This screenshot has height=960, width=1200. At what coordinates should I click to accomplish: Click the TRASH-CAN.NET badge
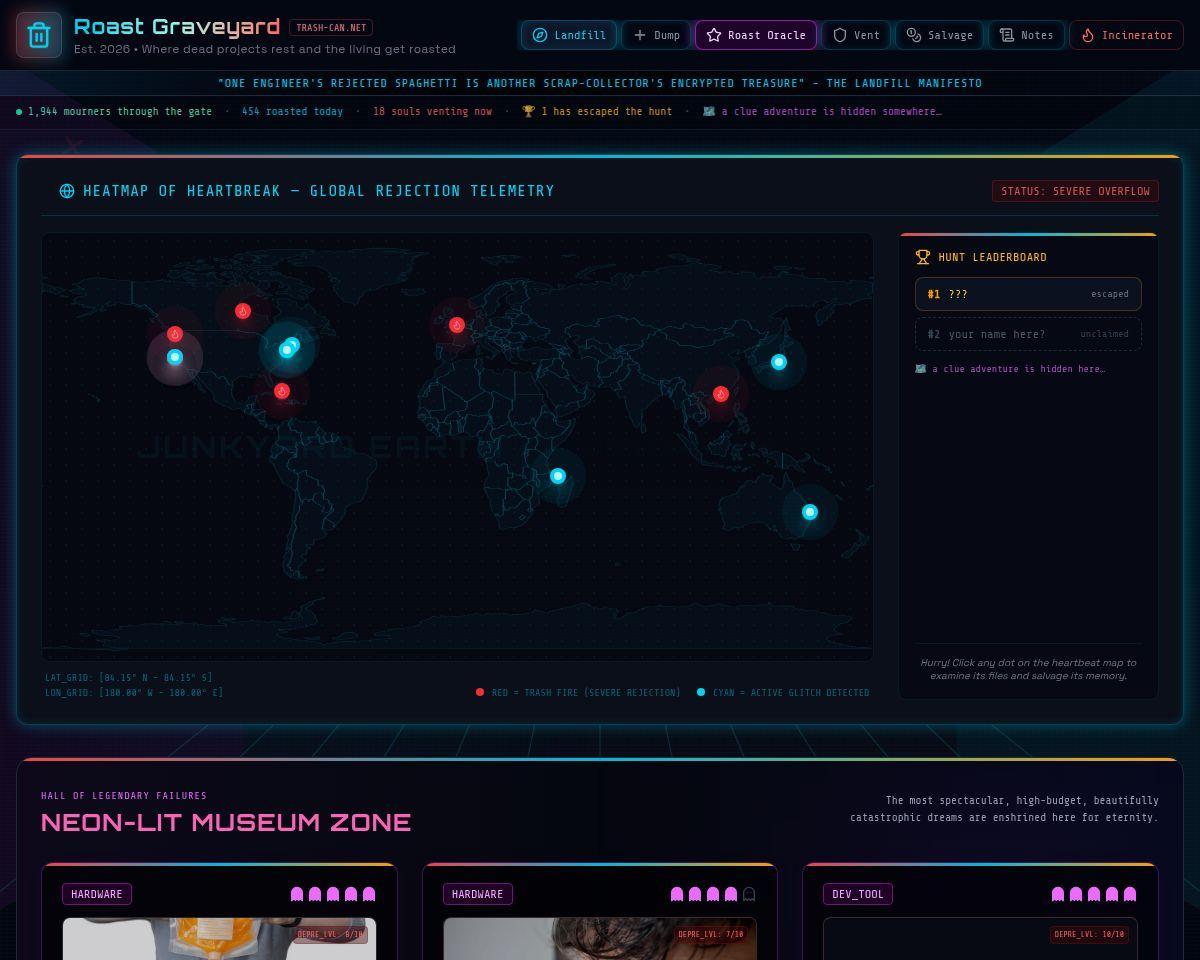(x=331, y=27)
